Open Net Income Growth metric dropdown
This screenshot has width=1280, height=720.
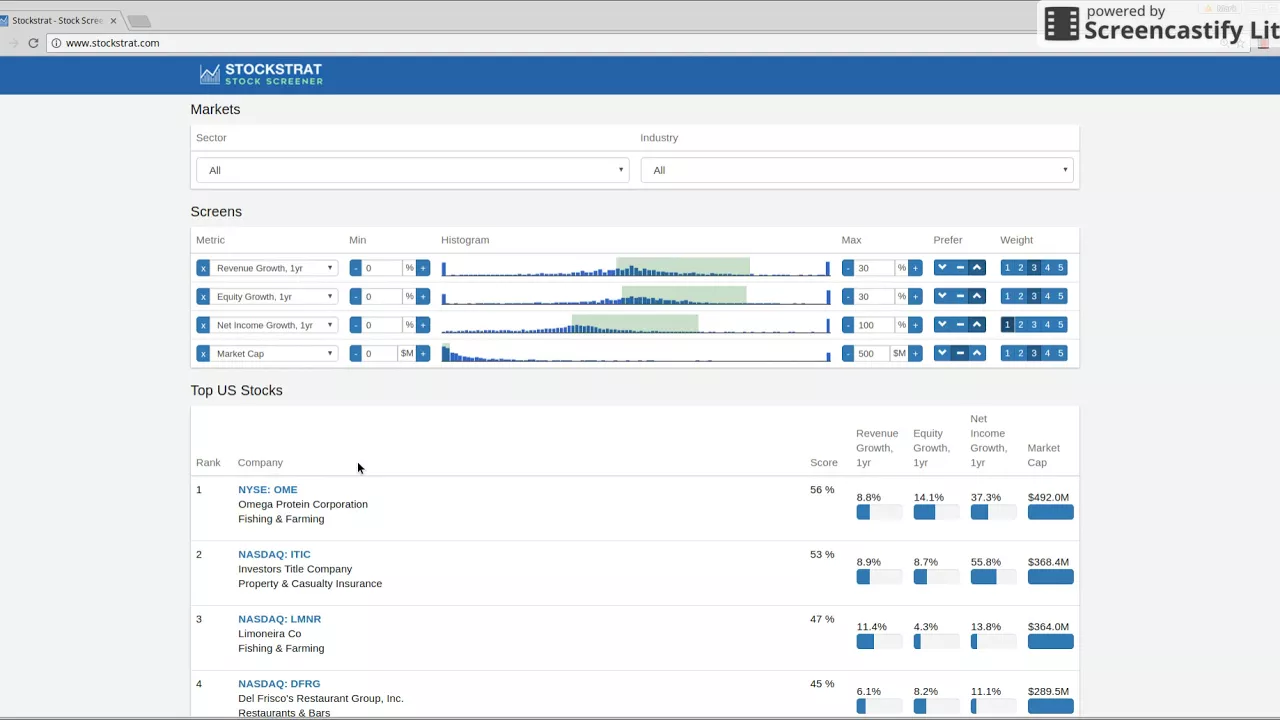pos(273,325)
